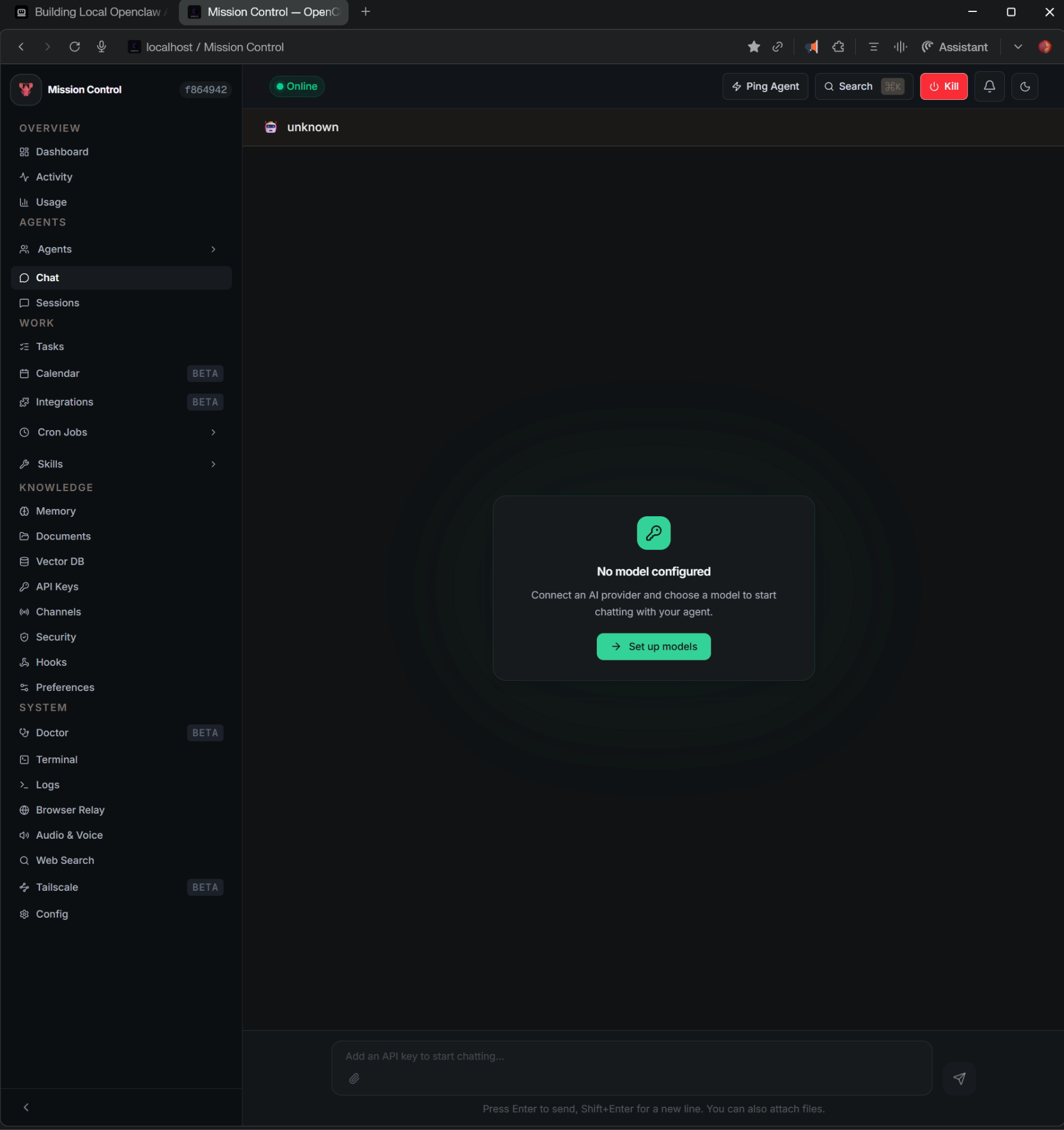Bookmark page with star icon
Screen dimensions: 1064x1130
[754, 47]
